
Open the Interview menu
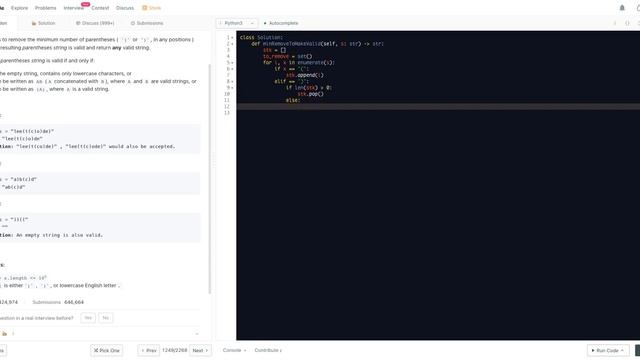click(73, 8)
